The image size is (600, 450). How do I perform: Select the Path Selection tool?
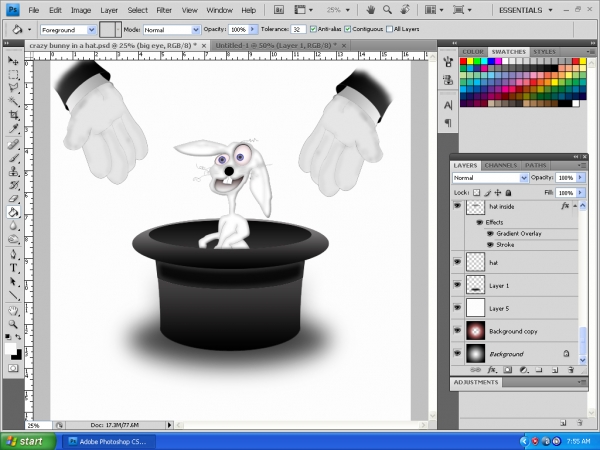point(13,282)
